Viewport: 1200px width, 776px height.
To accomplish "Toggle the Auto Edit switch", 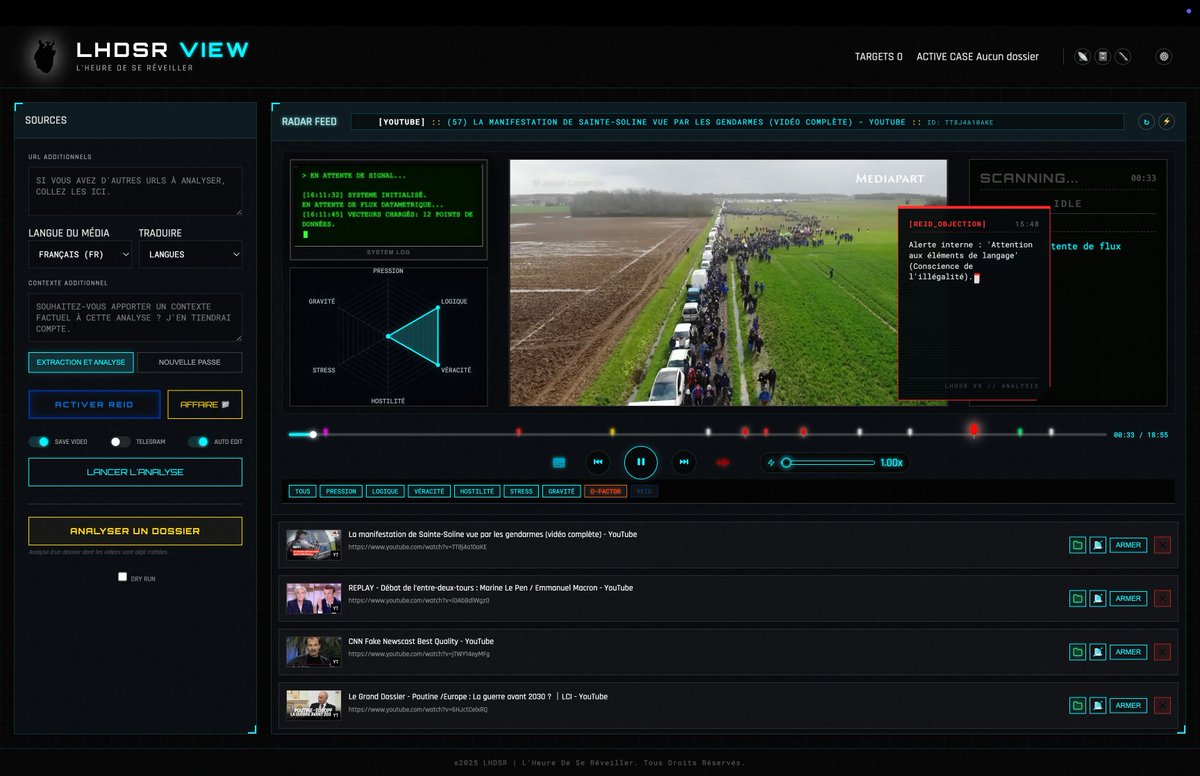I will point(198,441).
